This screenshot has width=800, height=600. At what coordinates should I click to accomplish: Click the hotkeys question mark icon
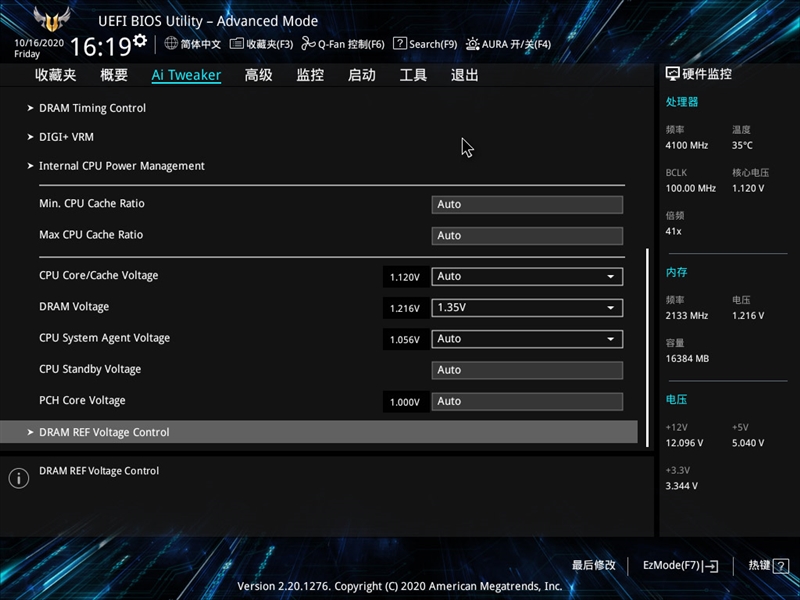pyautogui.click(x=780, y=566)
